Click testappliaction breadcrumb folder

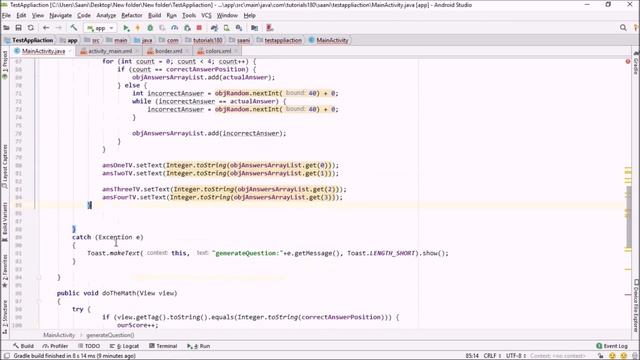click(279, 40)
